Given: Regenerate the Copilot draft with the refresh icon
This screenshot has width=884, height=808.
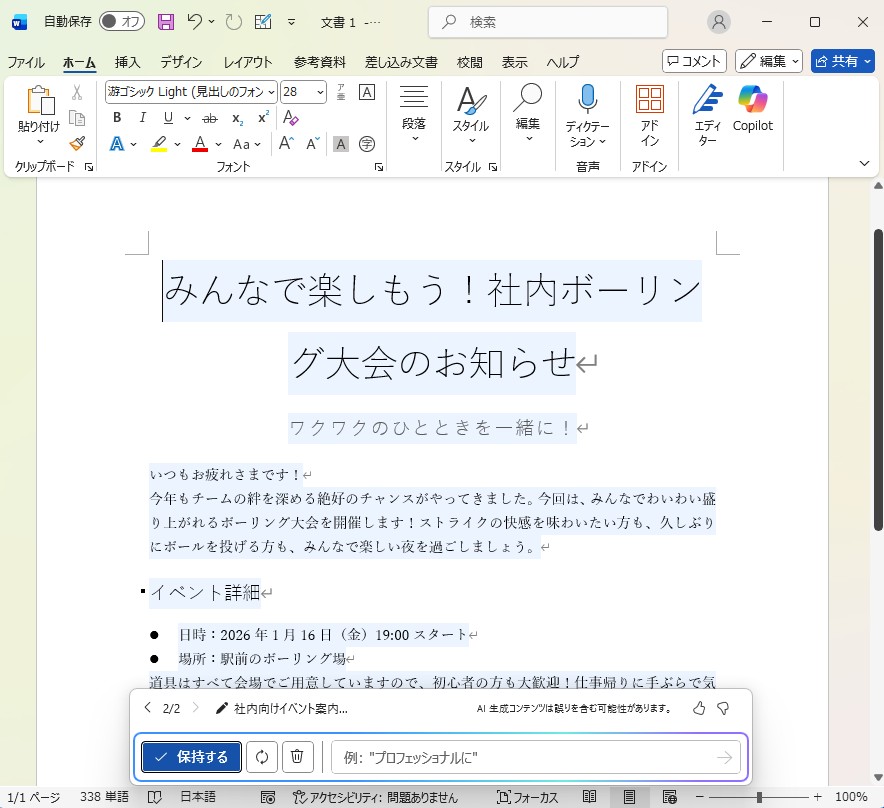Looking at the screenshot, I should [x=261, y=757].
